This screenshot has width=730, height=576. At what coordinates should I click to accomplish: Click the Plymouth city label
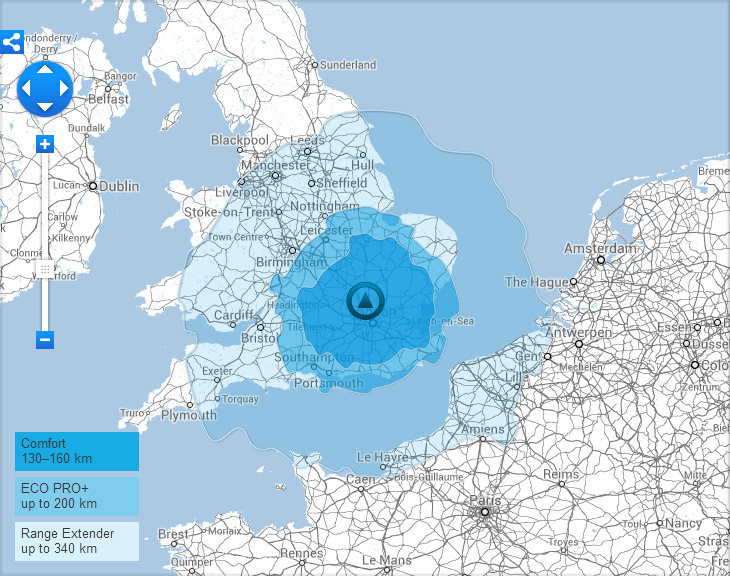[x=187, y=415]
